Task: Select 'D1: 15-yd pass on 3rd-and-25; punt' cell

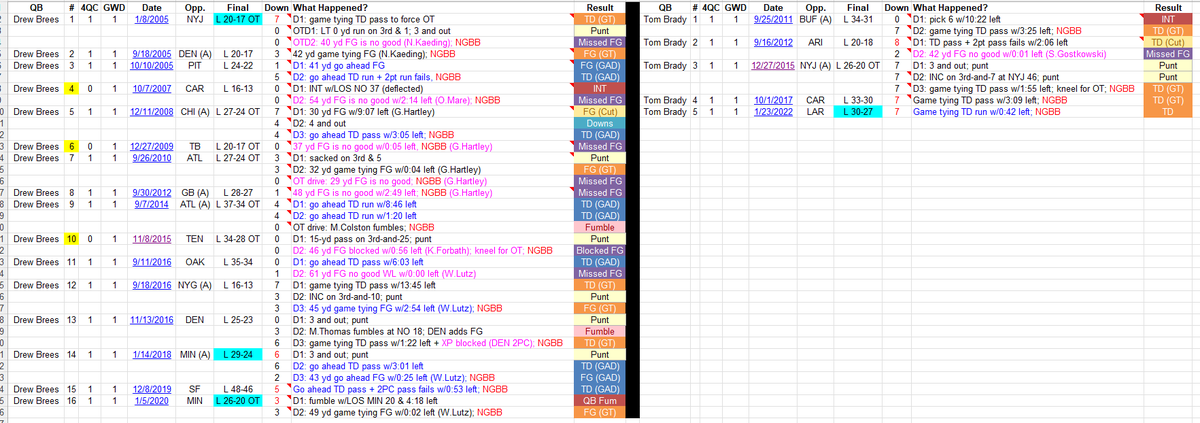Action: (x=431, y=239)
